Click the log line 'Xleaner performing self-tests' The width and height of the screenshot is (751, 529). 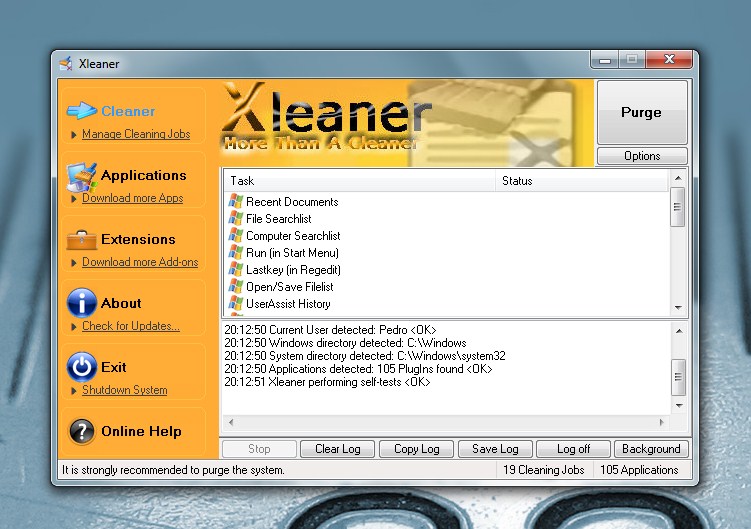(328, 381)
